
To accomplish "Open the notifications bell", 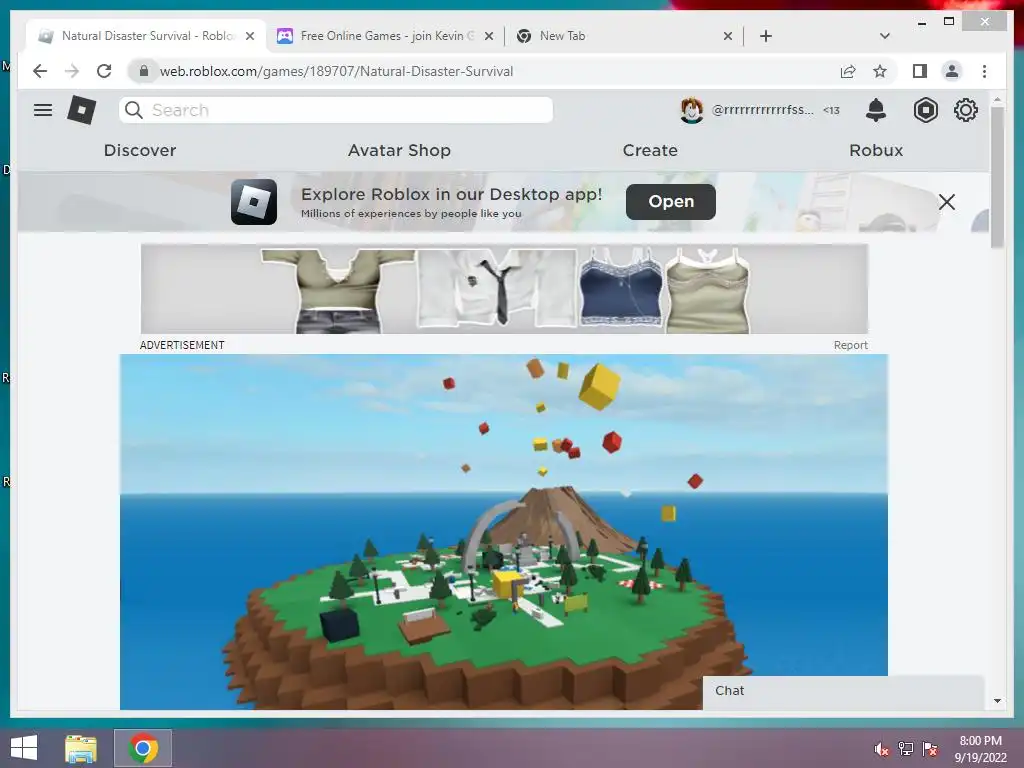I will click(876, 110).
